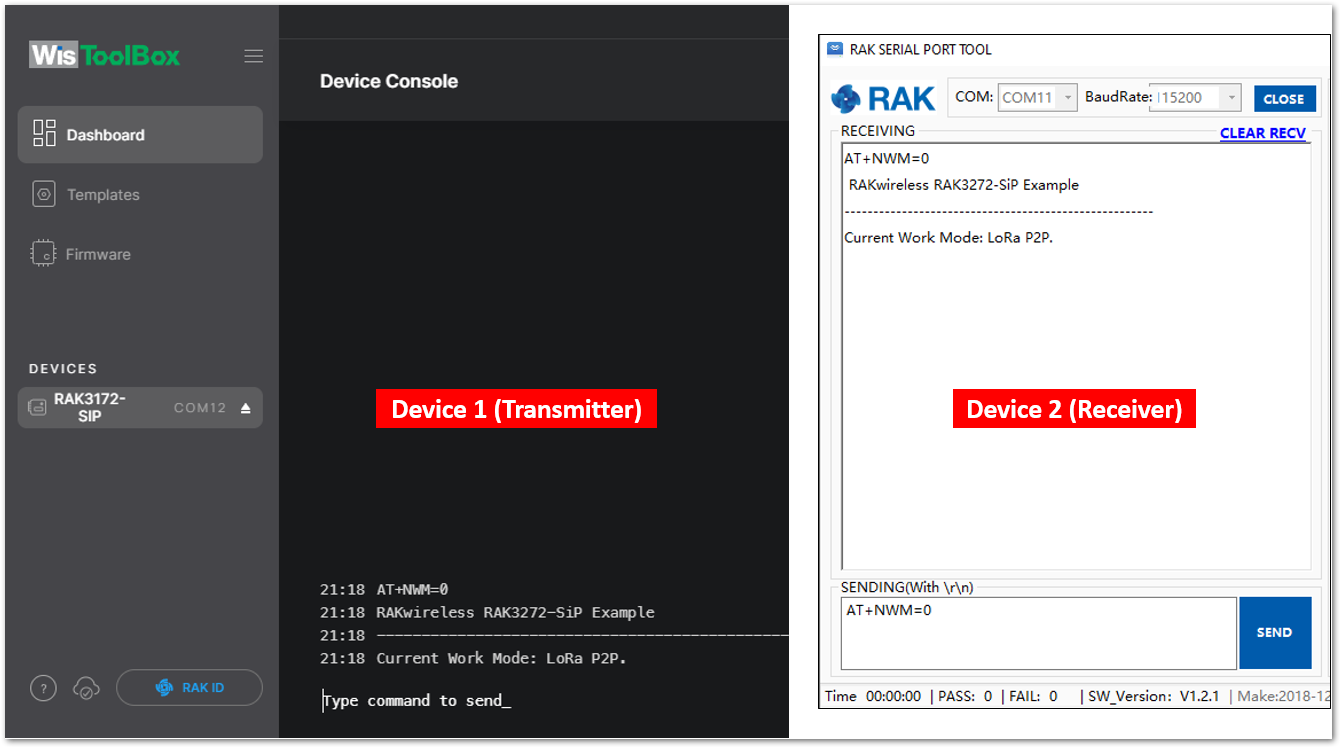This screenshot has width=1341, height=748.
Task: Click the SW_Version: V1.2.1 status entry
Action: pyautogui.click(x=1154, y=696)
